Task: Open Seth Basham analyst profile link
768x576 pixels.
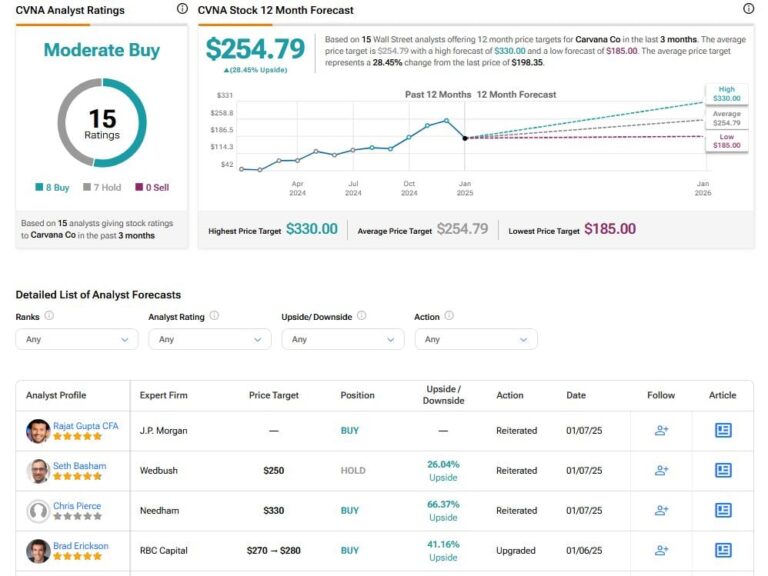Action: click(79, 466)
